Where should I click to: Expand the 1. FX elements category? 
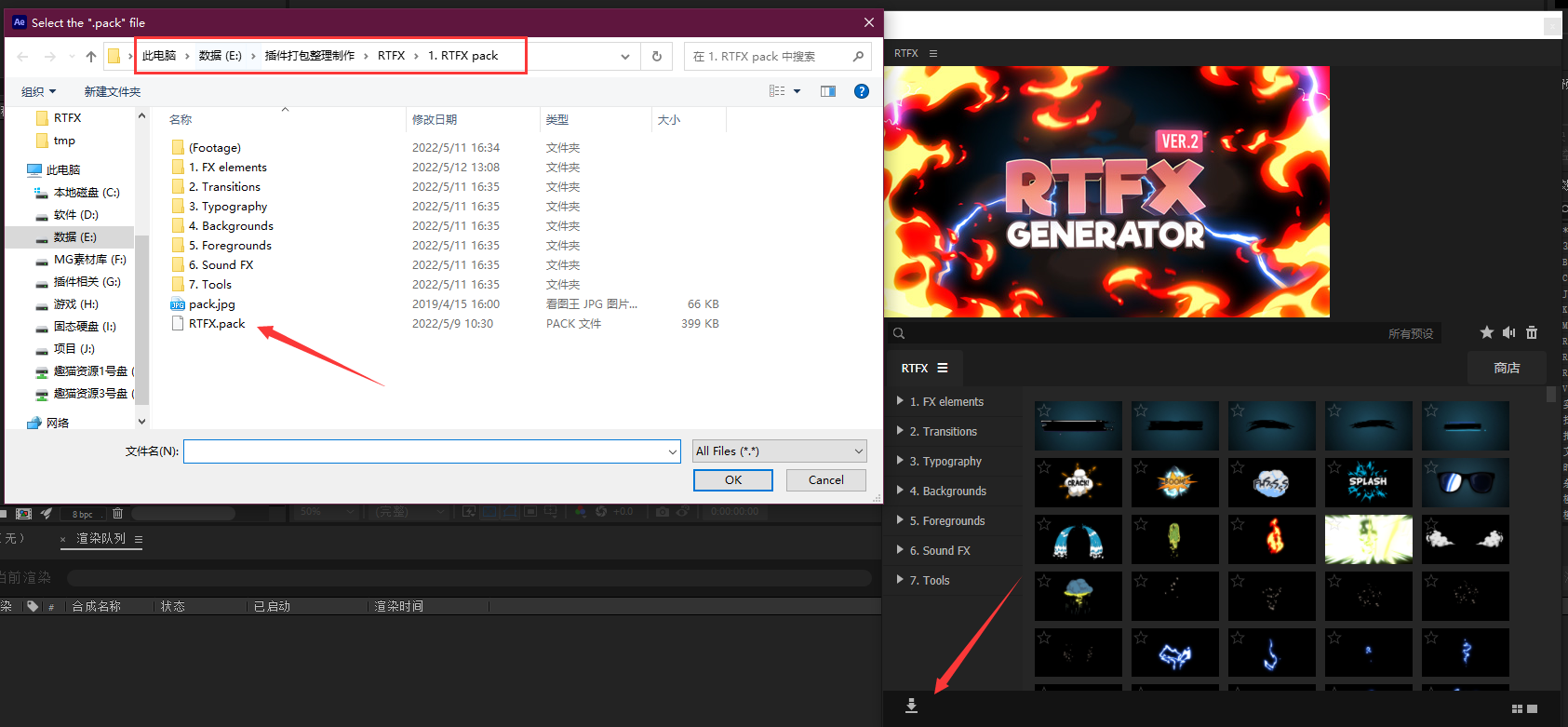coord(900,401)
